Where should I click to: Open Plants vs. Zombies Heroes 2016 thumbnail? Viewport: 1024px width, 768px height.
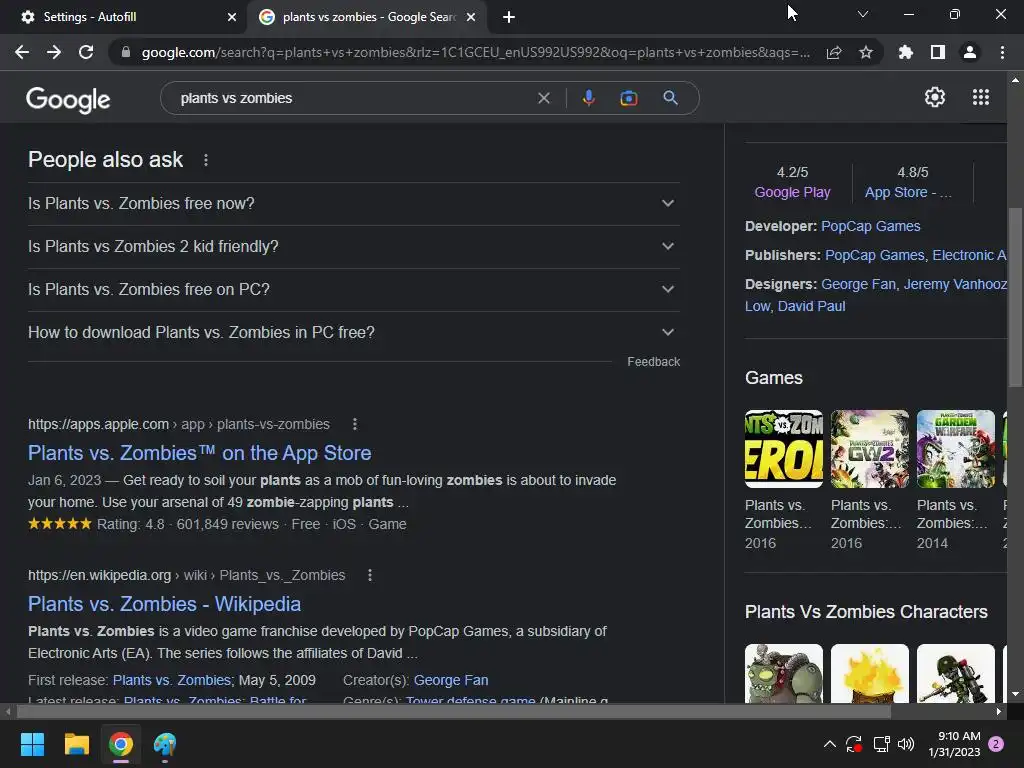(x=784, y=449)
